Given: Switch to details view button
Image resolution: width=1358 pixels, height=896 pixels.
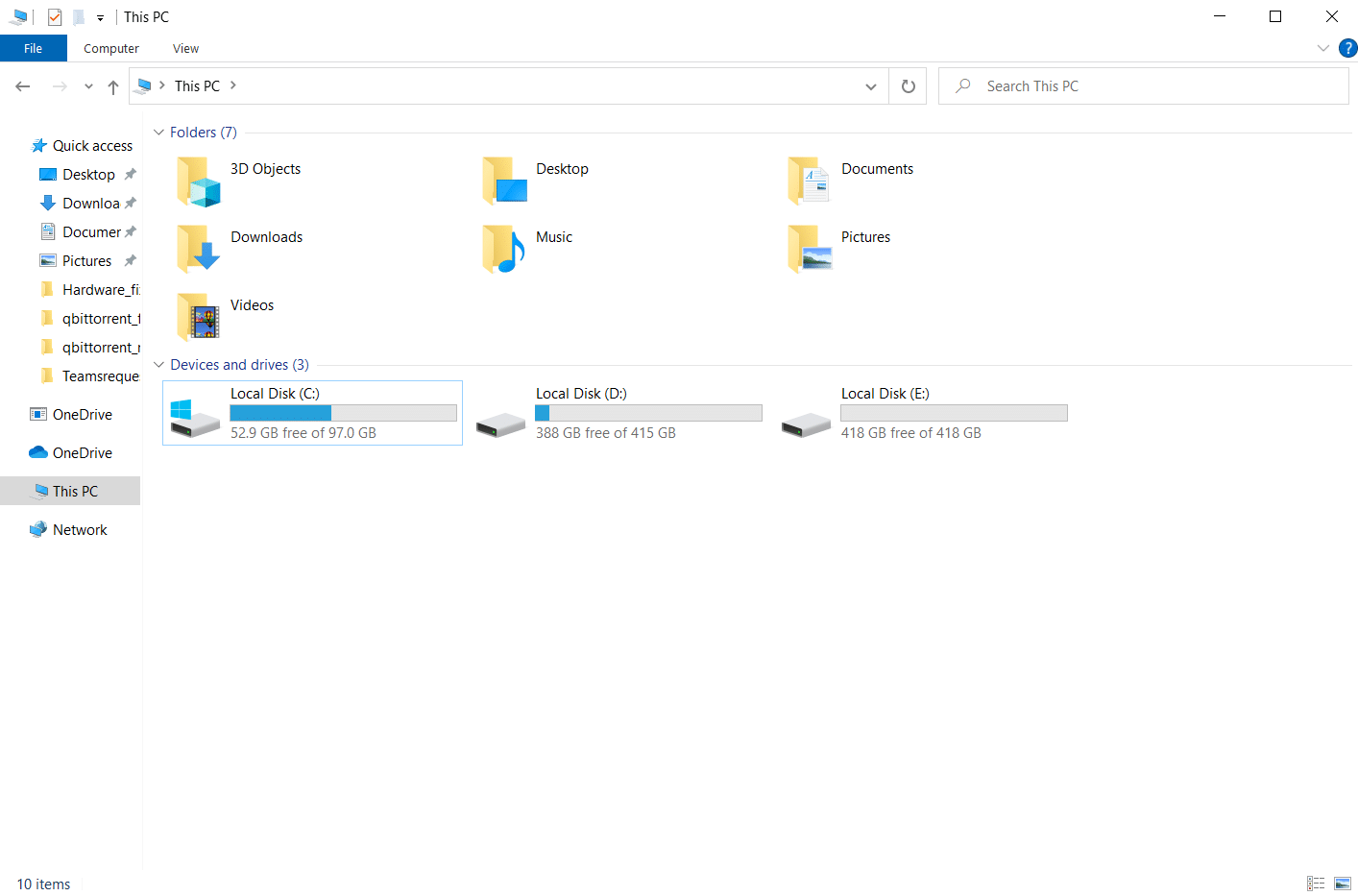Looking at the screenshot, I should [1316, 884].
